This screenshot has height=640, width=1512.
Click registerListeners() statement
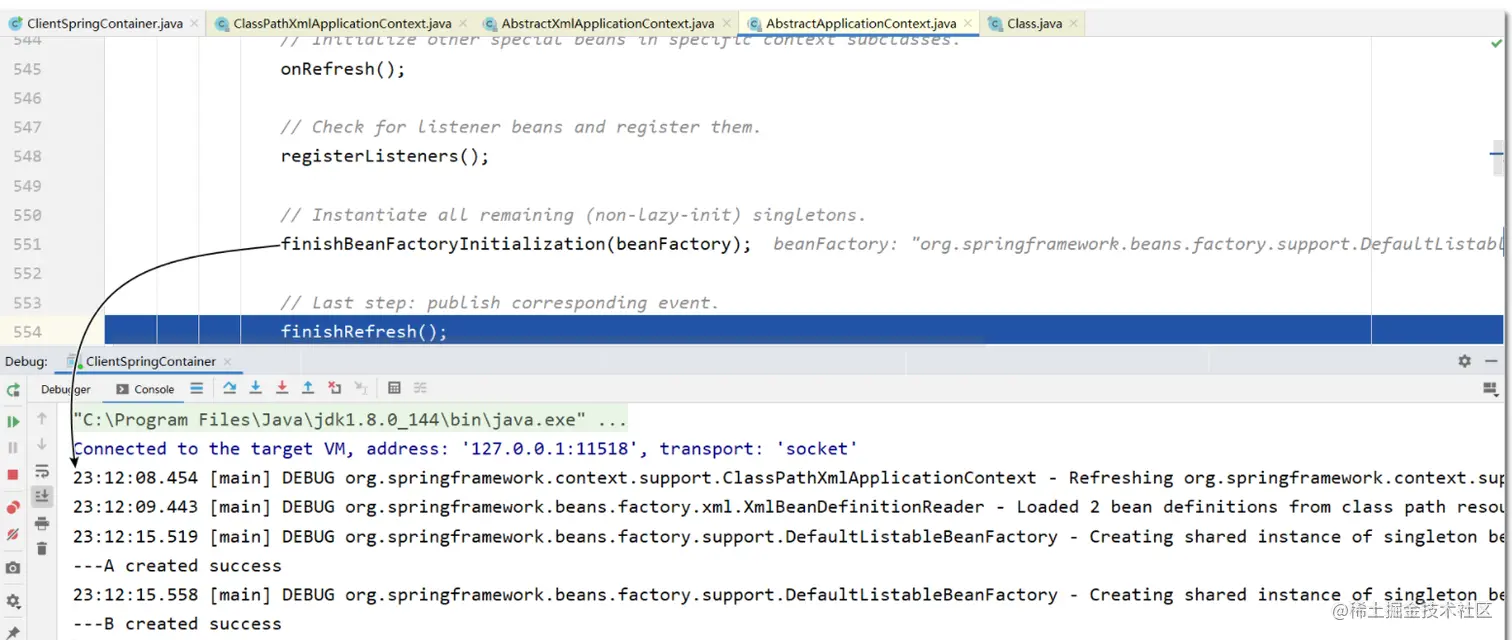pyautogui.click(x=385, y=156)
